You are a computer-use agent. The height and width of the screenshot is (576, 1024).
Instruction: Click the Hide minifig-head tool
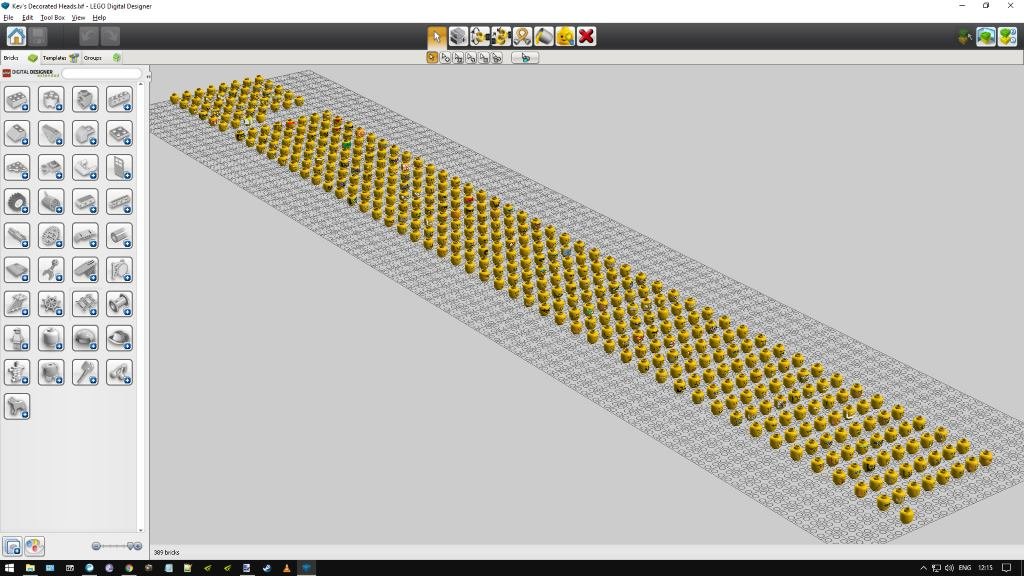[x=565, y=37]
